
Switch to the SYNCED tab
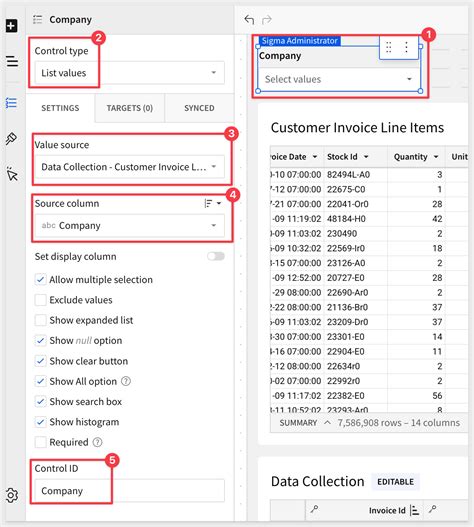tap(199, 108)
